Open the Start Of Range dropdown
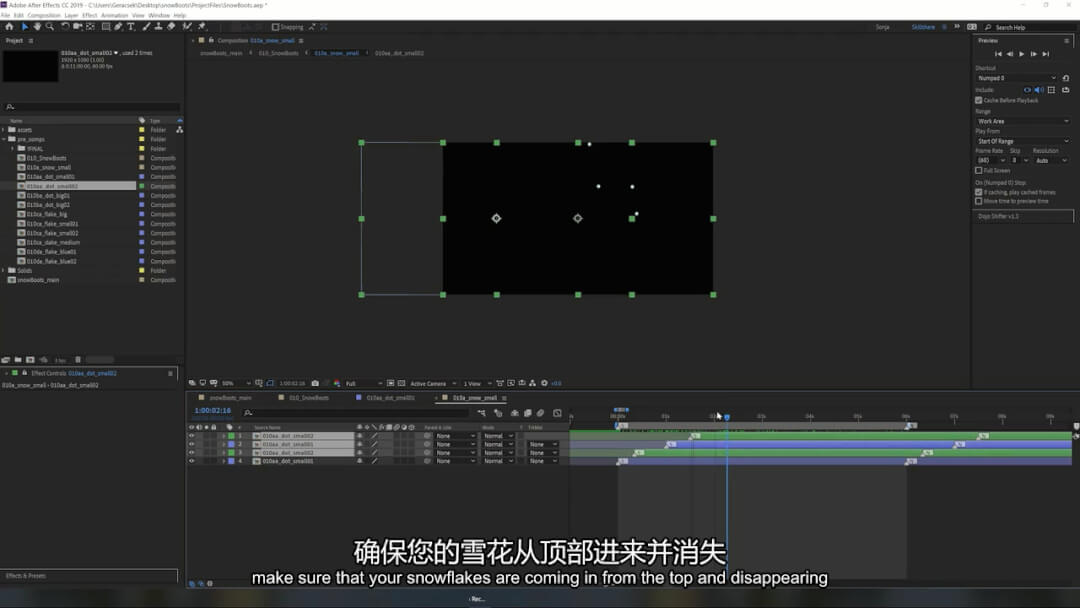This screenshot has height=608, width=1080. tap(1023, 141)
